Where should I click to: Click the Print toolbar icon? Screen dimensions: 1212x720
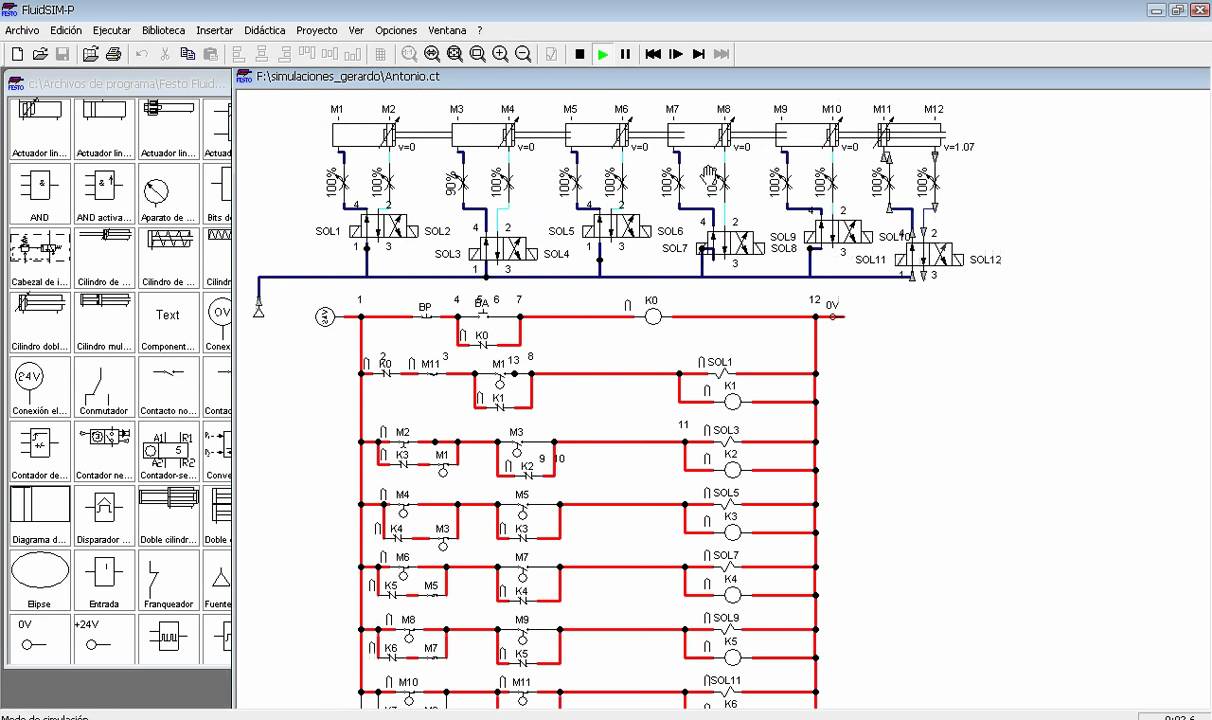pos(113,54)
